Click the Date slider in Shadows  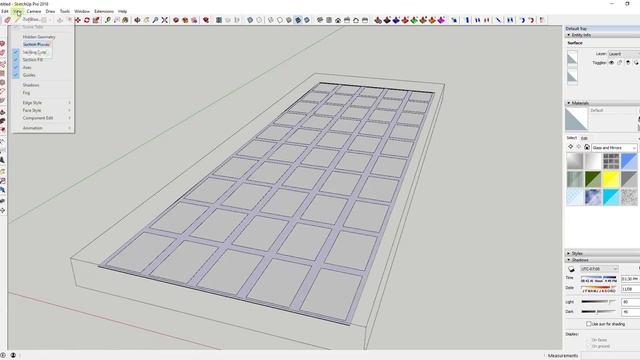pos(599,288)
